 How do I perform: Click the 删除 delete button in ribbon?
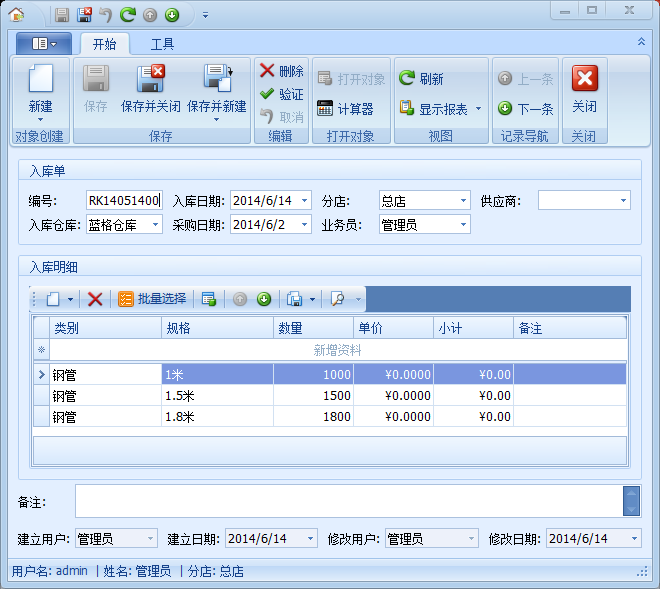tap(281, 71)
